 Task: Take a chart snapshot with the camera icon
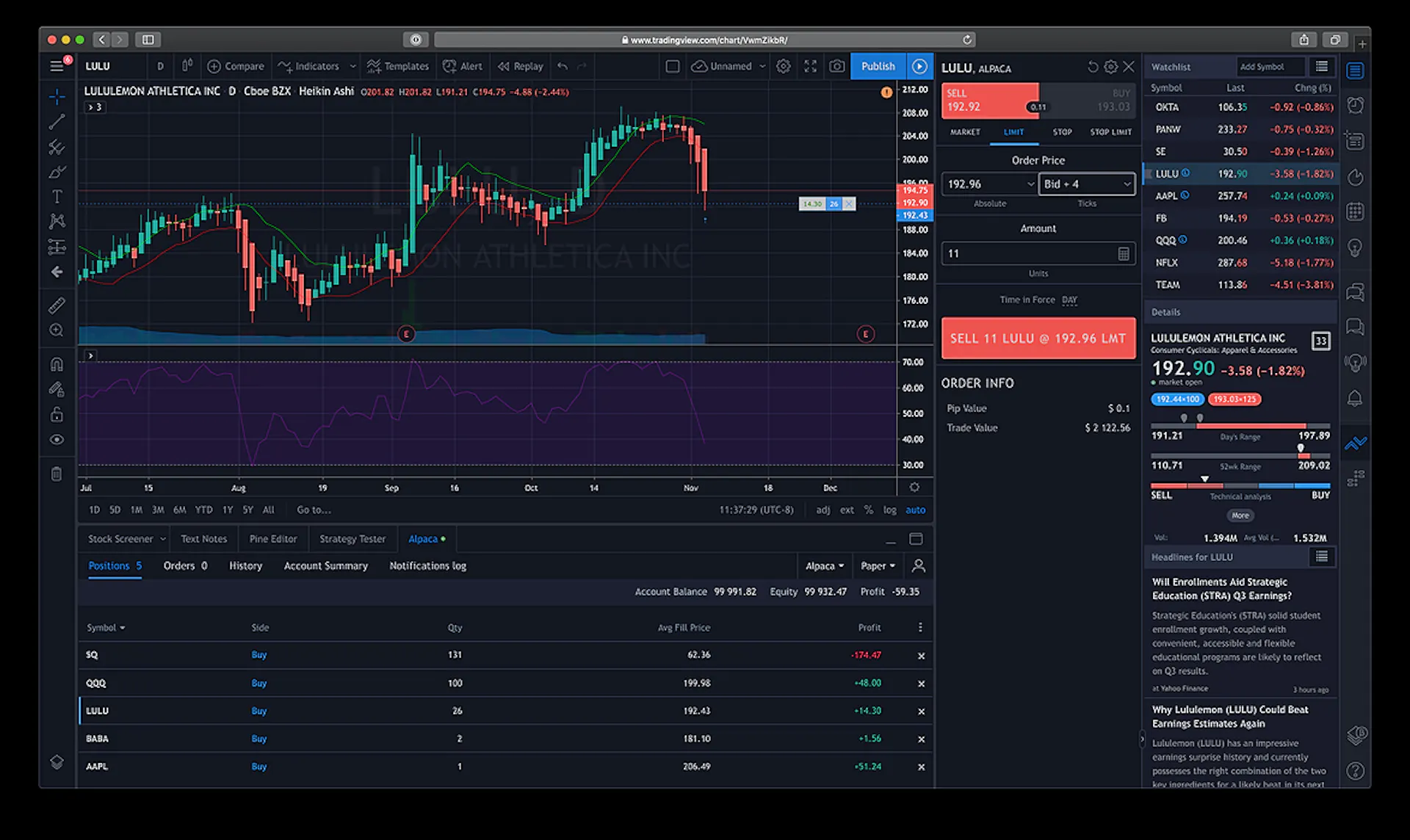tap(836, 66)
